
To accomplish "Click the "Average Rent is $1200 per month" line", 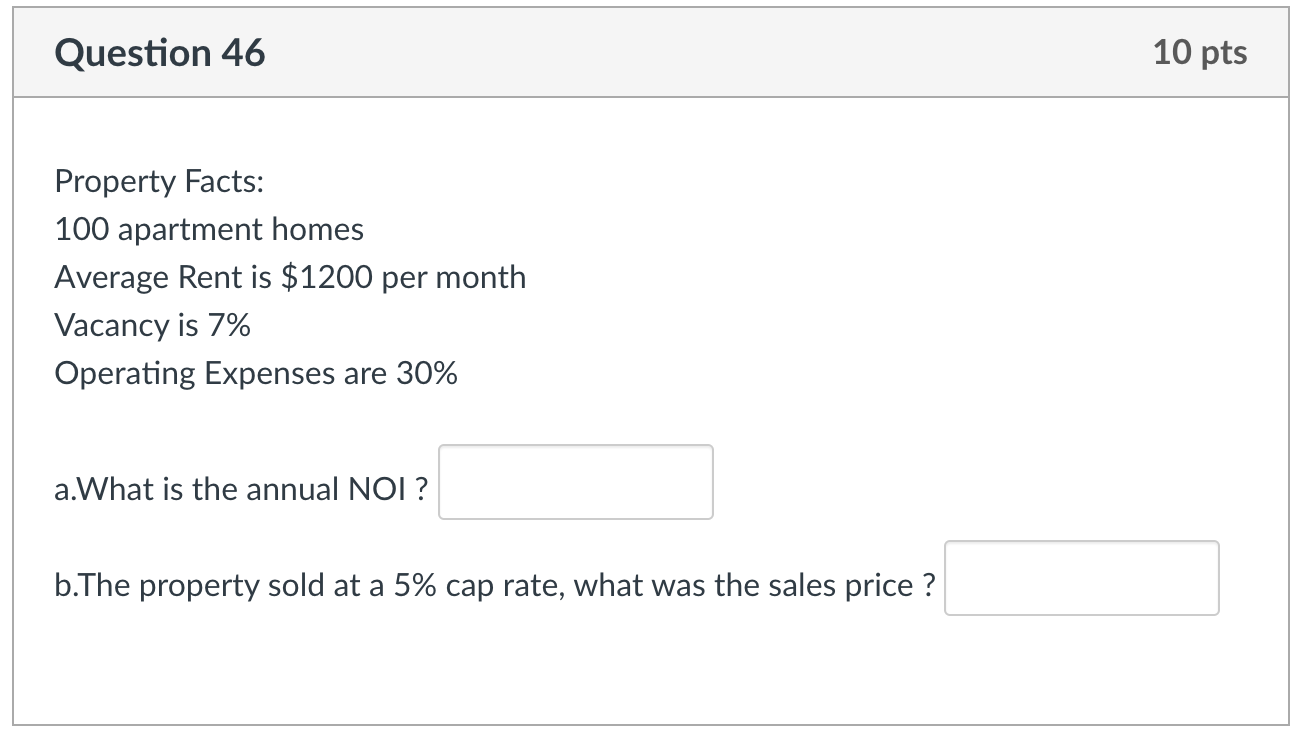I will coord(290,277).
